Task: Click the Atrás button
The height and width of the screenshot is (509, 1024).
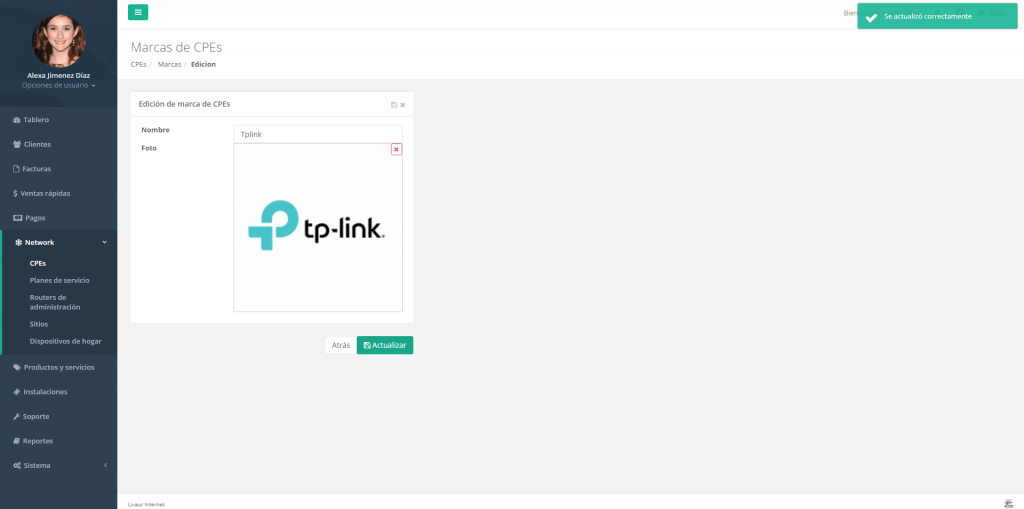Action: pos(341,345)
